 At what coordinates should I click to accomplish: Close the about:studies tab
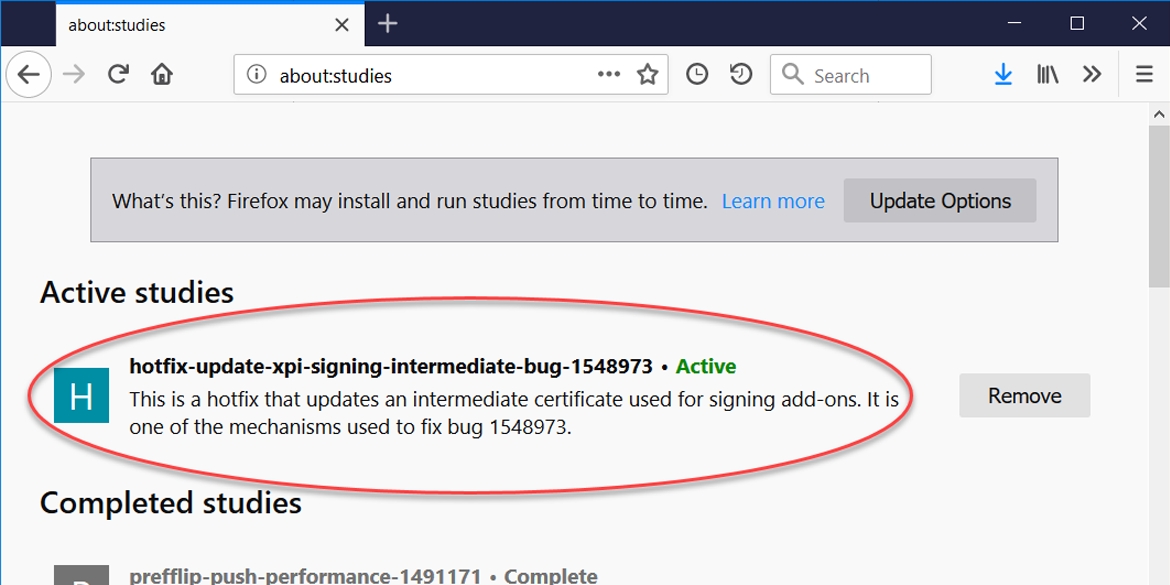342,25
